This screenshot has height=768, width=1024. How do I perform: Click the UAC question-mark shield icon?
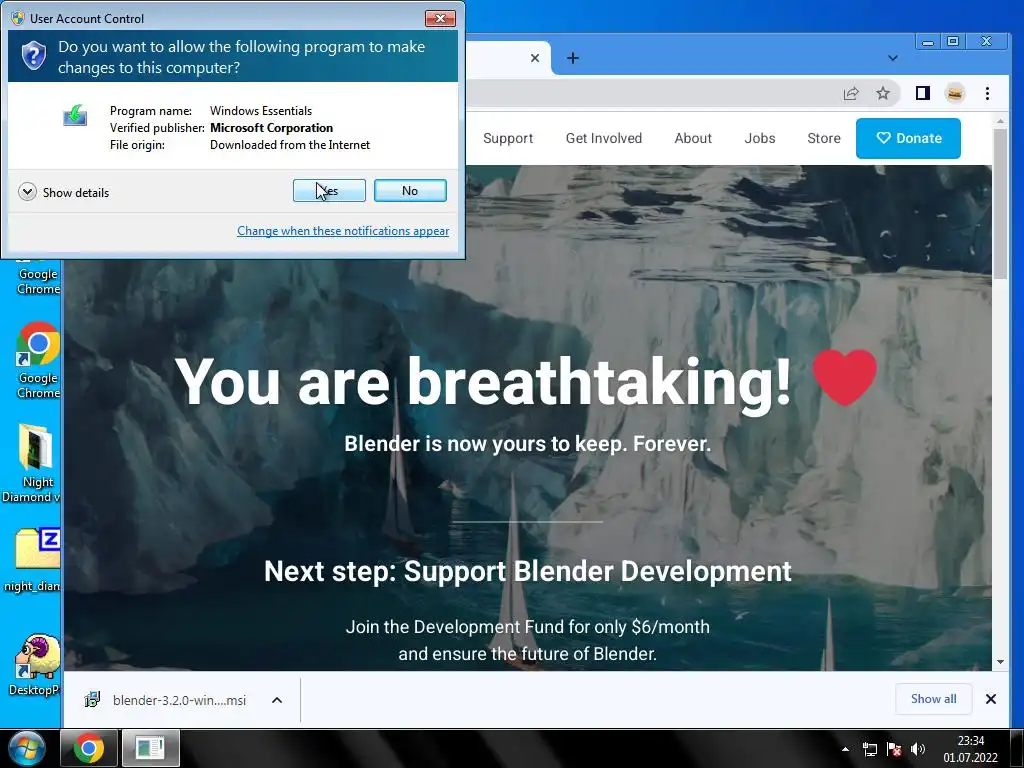point(33,56)
